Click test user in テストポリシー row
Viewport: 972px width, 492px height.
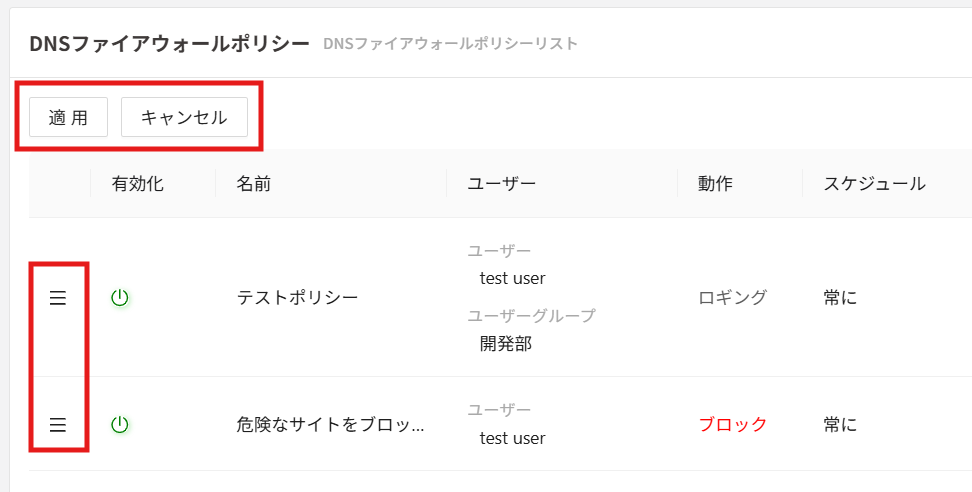click(x=513, y=278)
